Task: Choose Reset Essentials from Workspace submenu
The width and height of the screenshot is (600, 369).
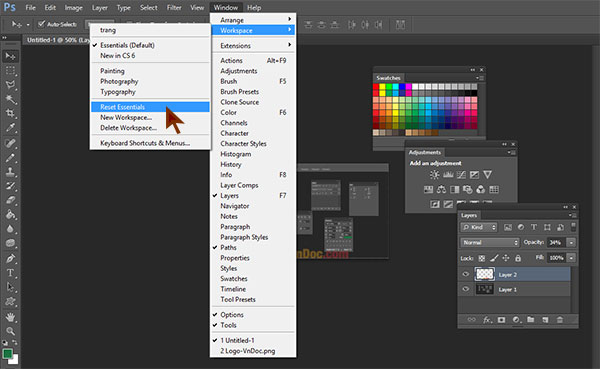Action: pyautogui.click(x=150, y=107)
